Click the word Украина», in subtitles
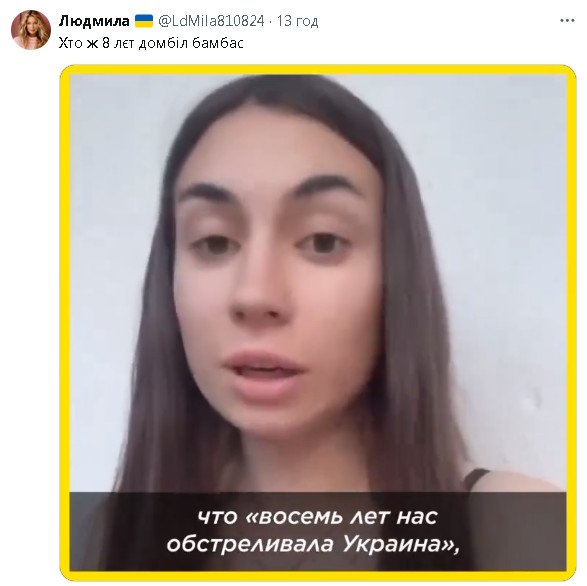 tap(402, 544)
